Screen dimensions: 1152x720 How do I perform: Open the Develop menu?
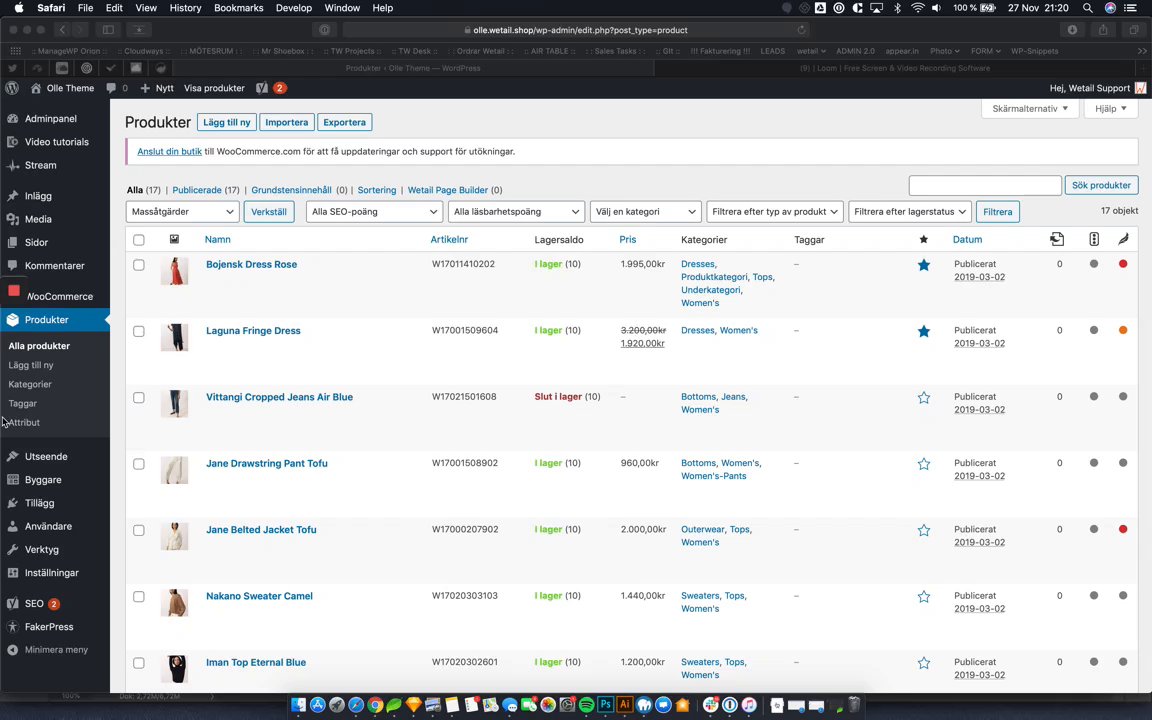[x=294, y=8]
